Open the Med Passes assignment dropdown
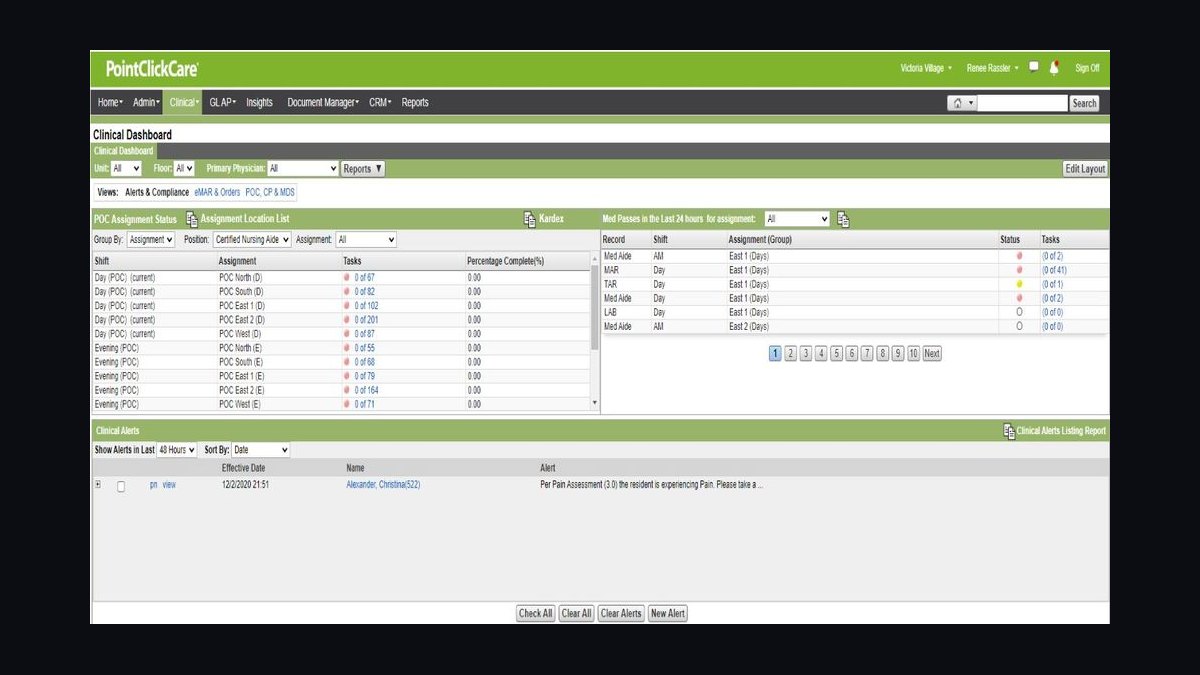This screenshot has height=675, width=1200. click(x=797, y=219)
